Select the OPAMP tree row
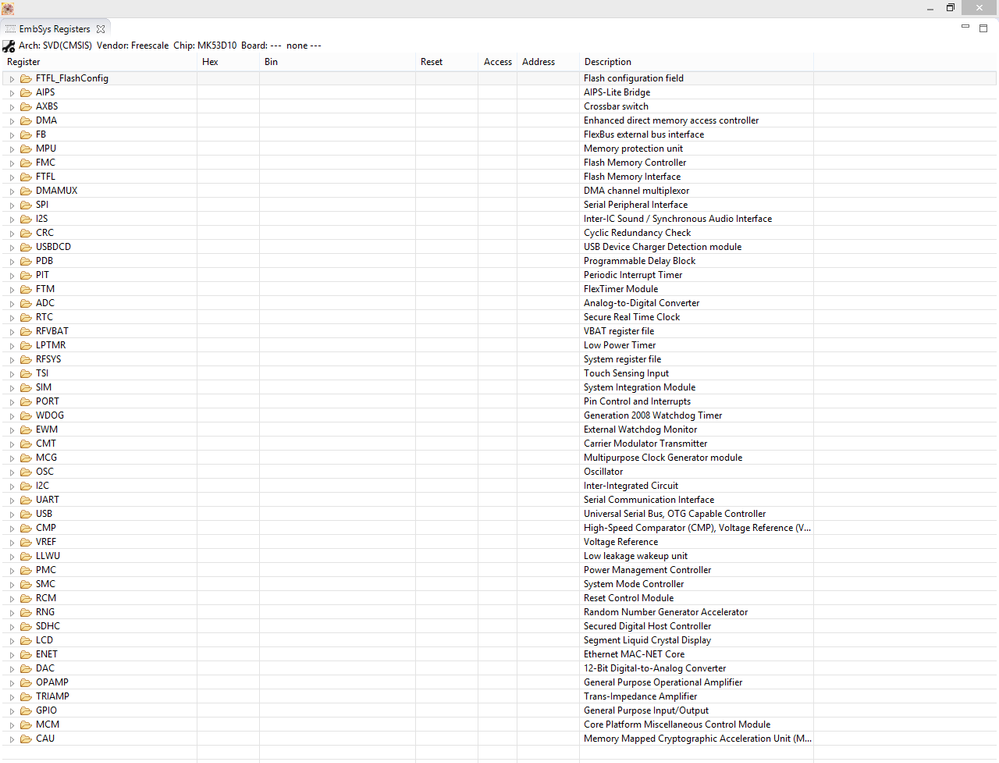999x763 pixels. coord(500,682)
